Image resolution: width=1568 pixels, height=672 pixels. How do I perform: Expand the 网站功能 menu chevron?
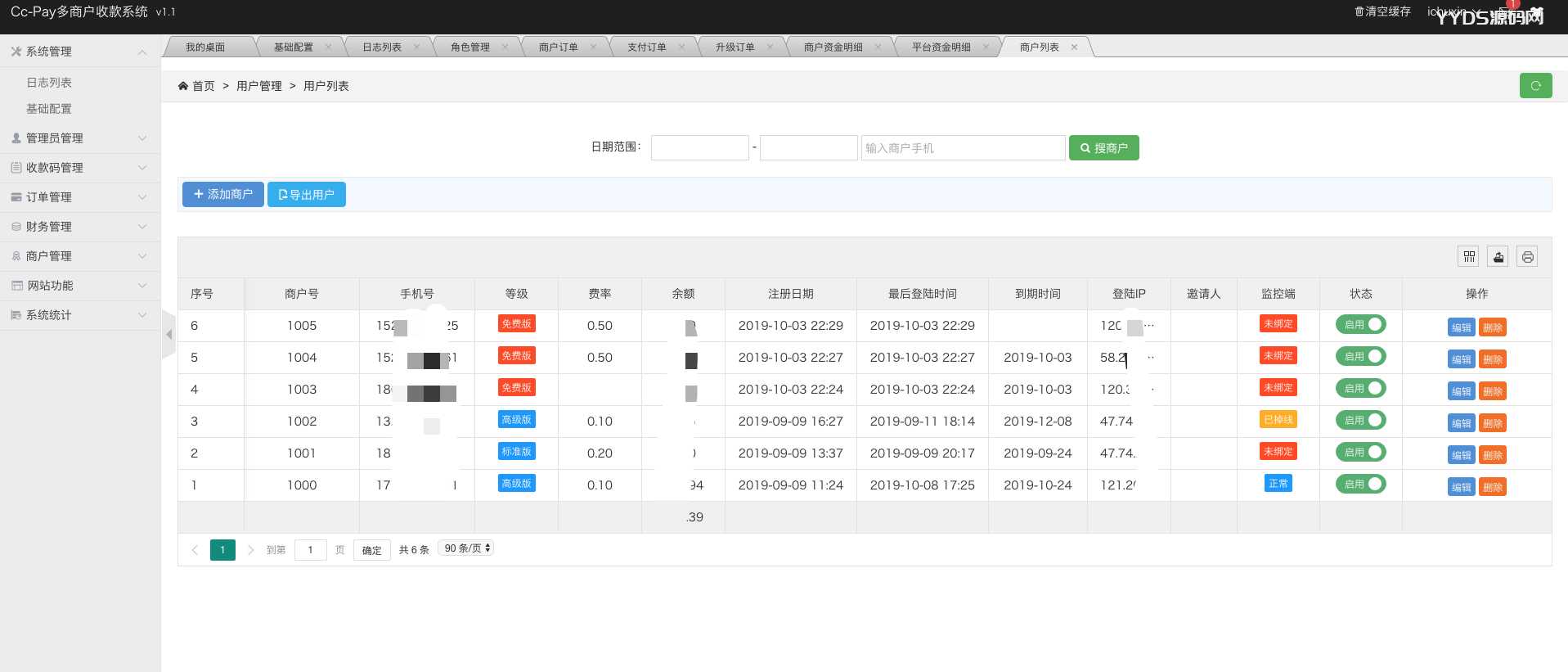tap(142, 286)
